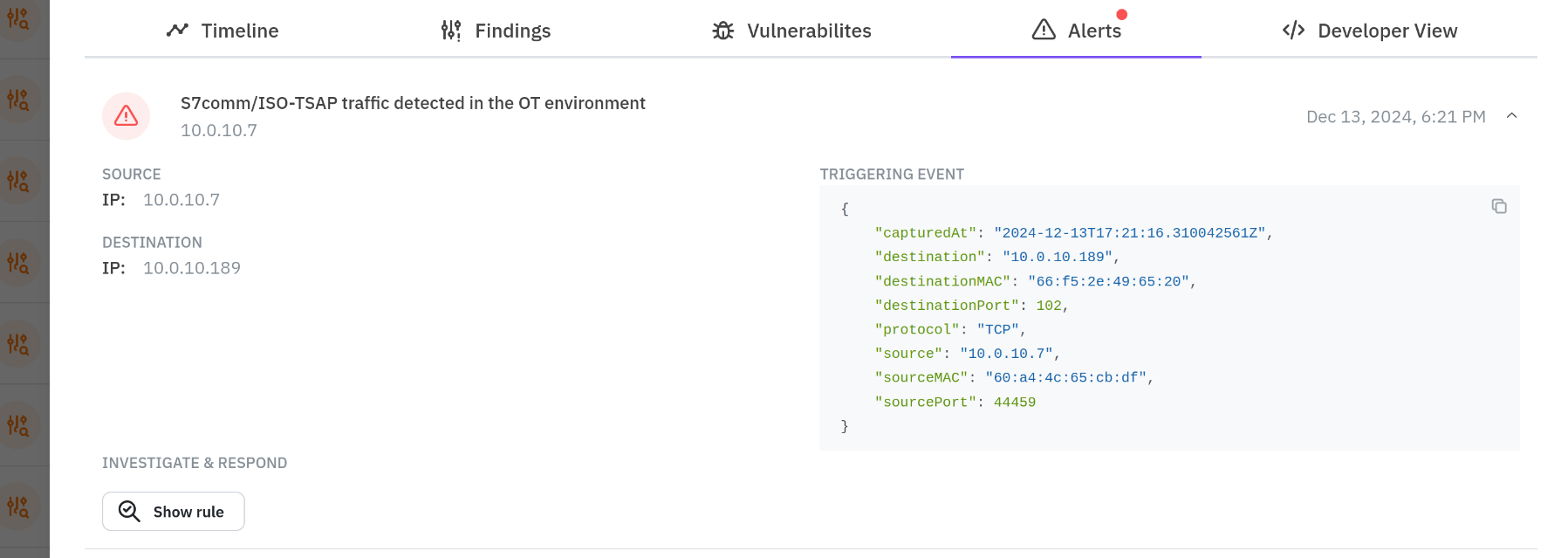Click the Investigate & Respond heading
This screenshot has width=1568, height=558.
[195, 463]
